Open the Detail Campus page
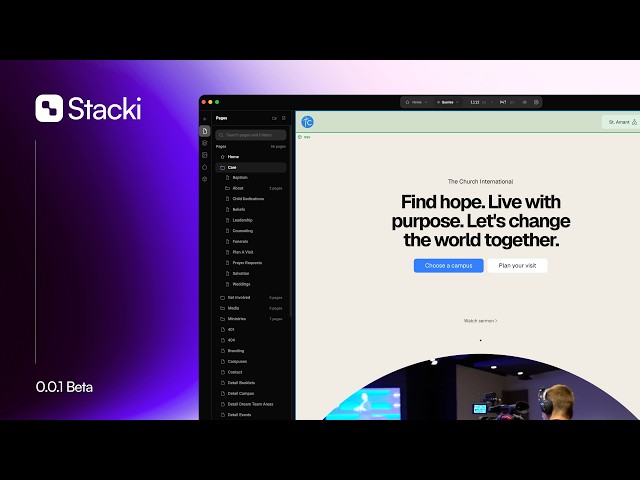 (x=251, y=393)
